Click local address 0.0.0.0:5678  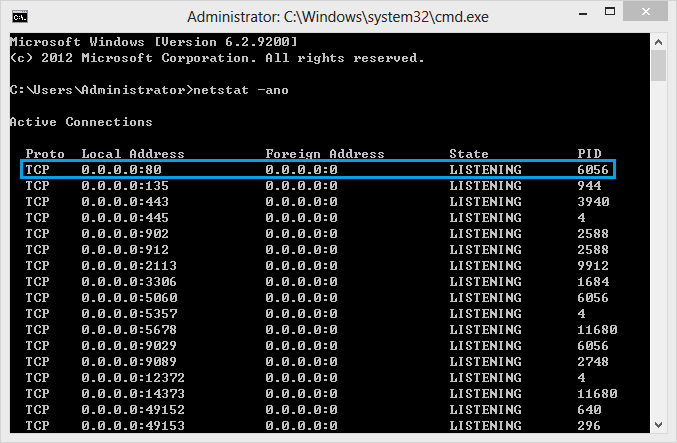coord(129,329)
